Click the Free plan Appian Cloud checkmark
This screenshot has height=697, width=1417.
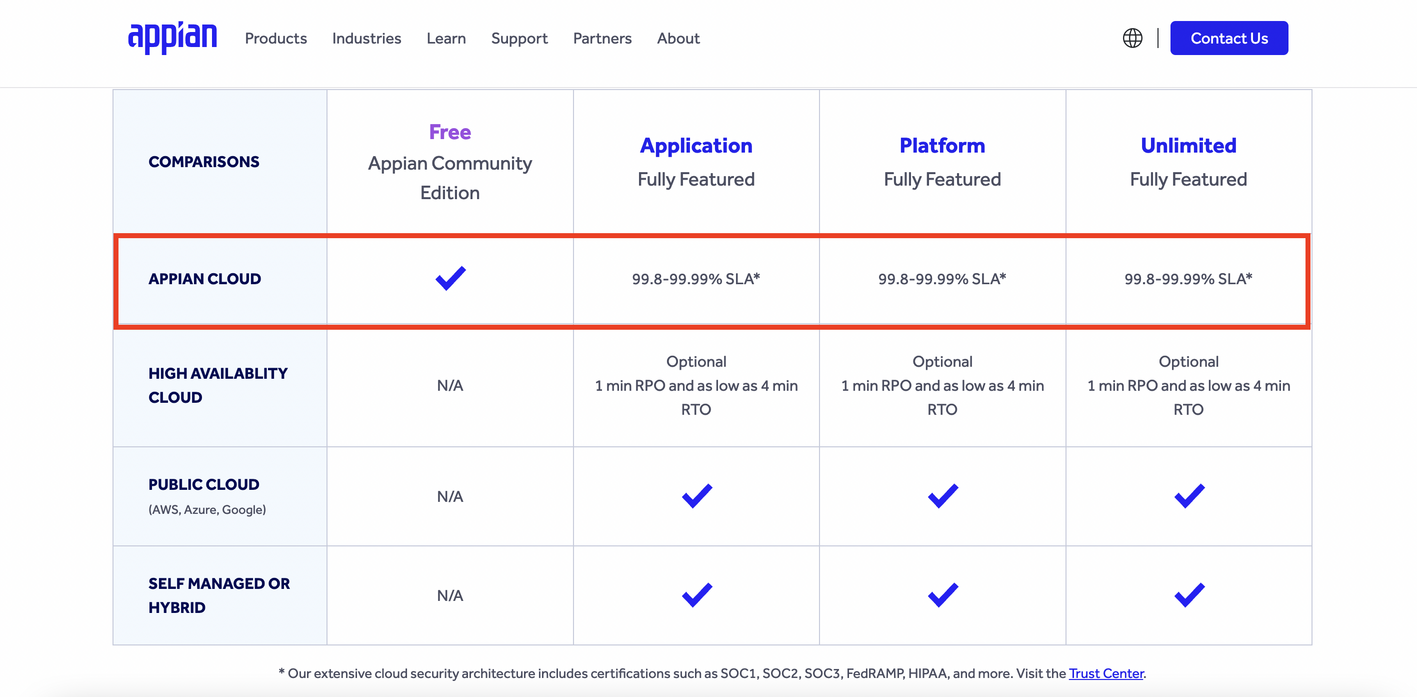click(x=450, y=278)
